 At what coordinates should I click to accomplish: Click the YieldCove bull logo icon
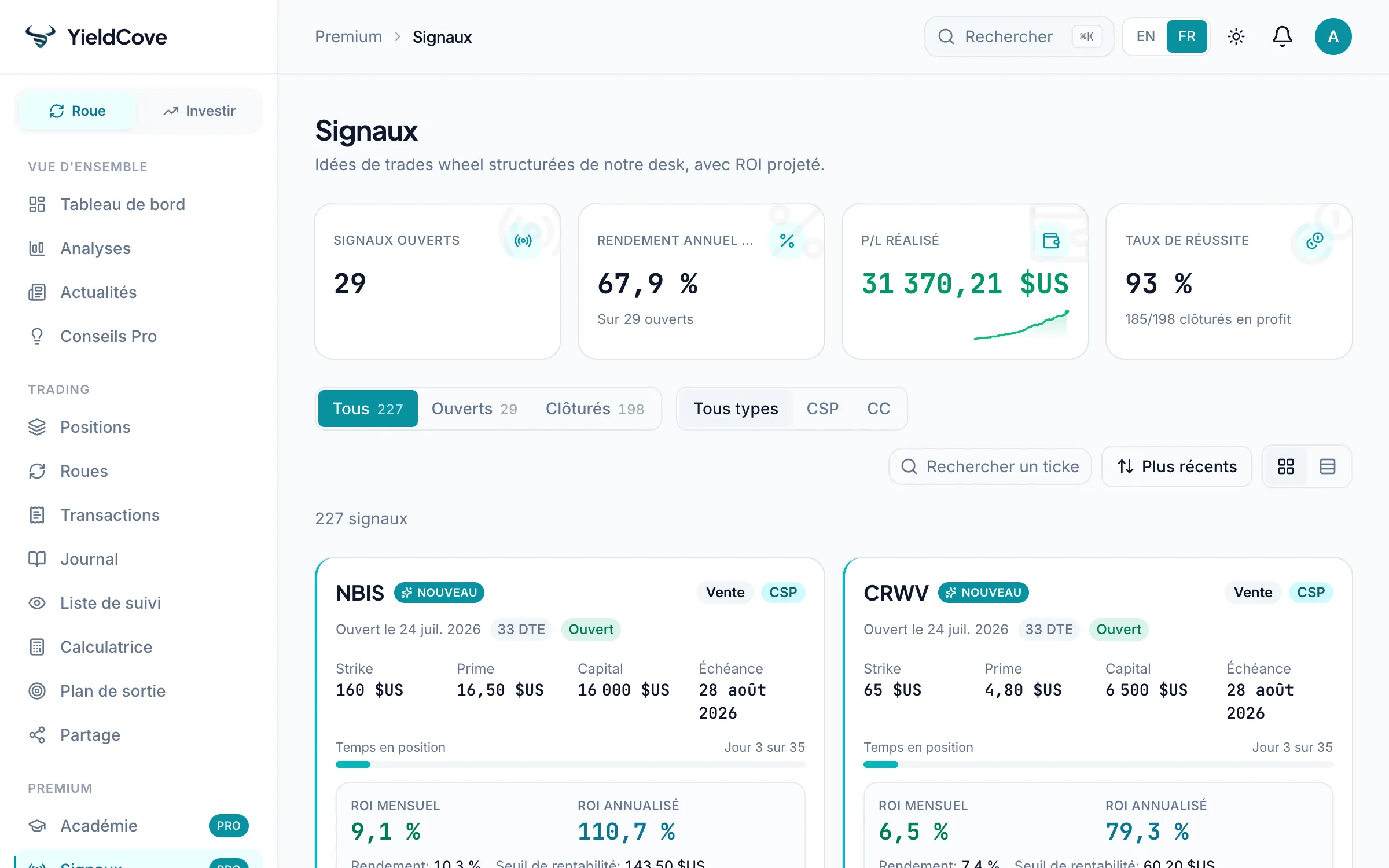coord(40,36)
